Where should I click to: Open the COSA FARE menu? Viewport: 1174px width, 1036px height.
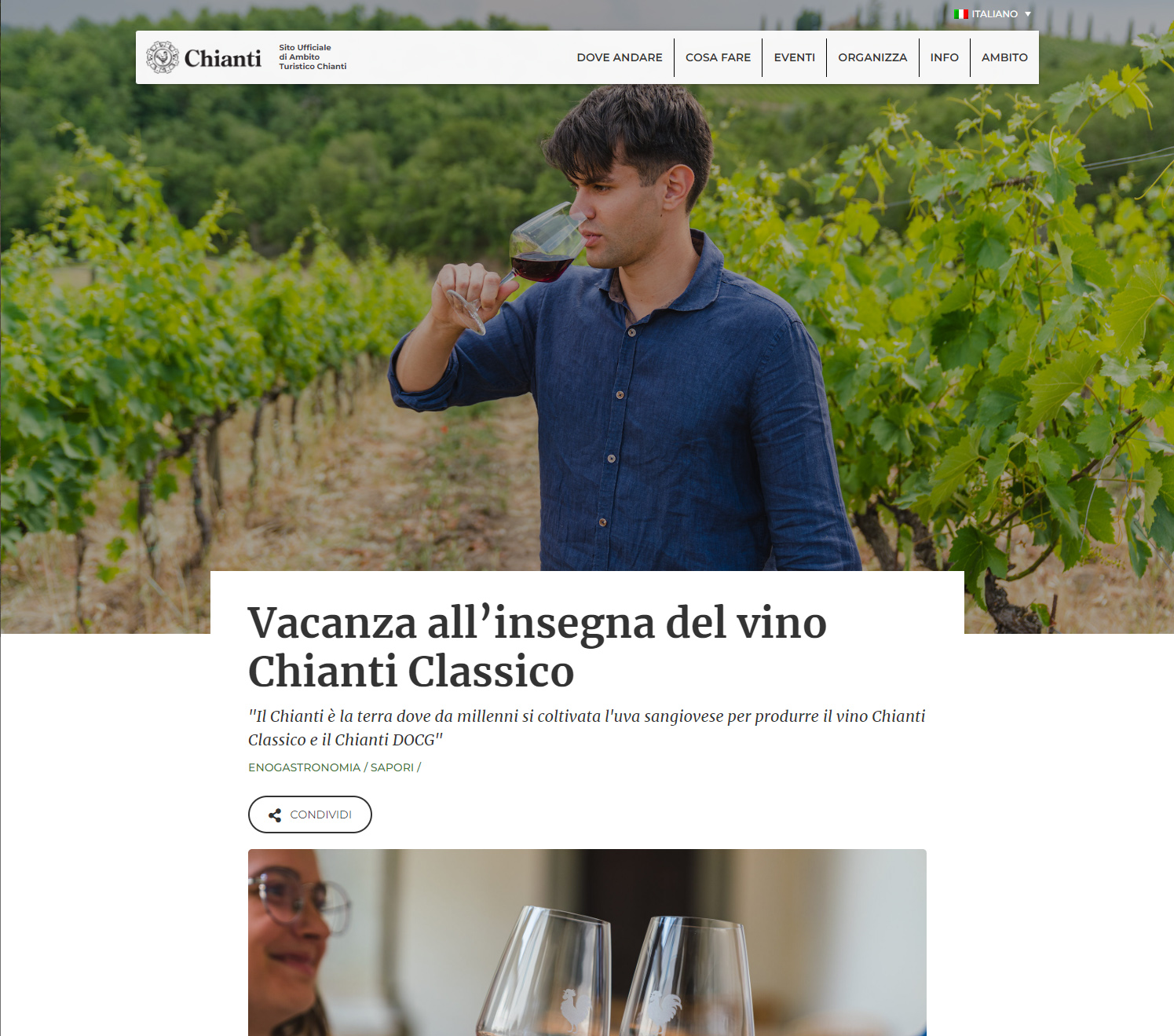pyautogui.click(x=718, y=57)
